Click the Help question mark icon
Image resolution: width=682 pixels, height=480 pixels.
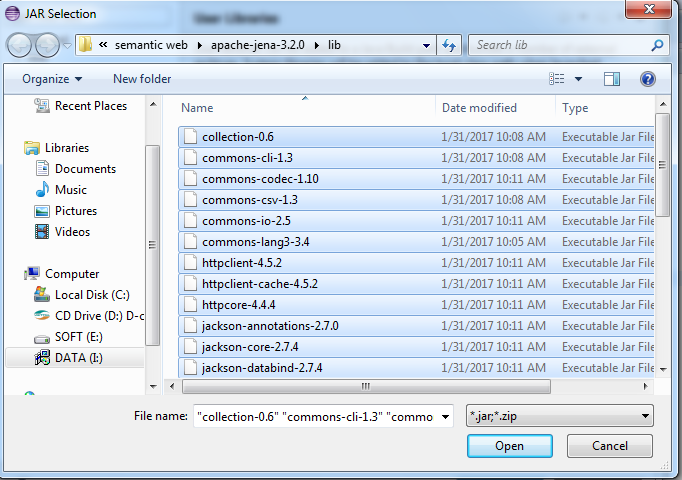648,79
